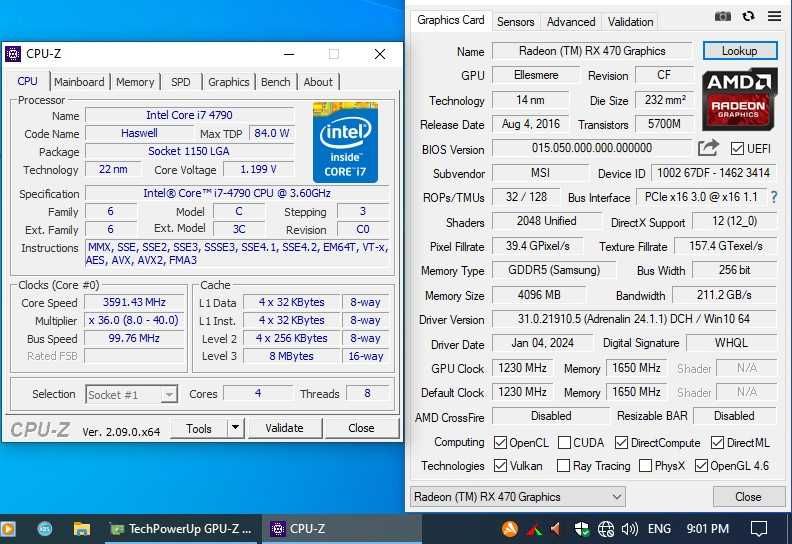
Task: Switch to CPU-Z taskbar item
Action: (x=341, y=529)
